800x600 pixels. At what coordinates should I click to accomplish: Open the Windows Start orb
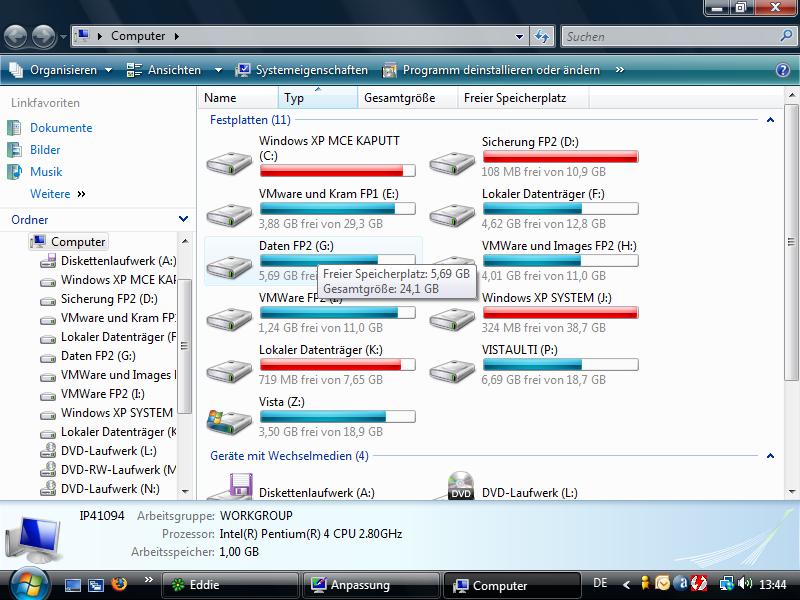point(27,583)
